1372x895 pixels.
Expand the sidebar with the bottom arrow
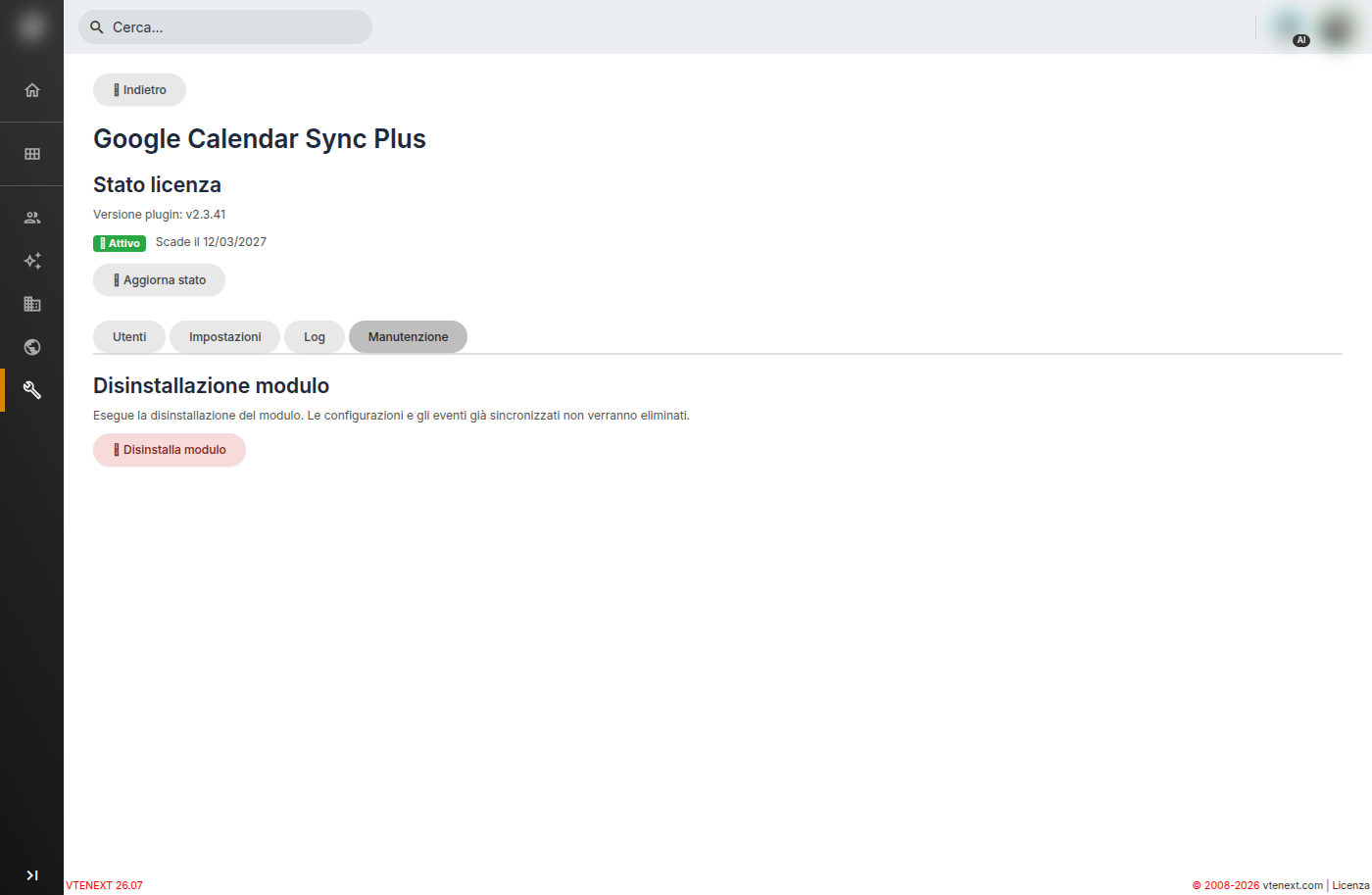click(32, 875)
